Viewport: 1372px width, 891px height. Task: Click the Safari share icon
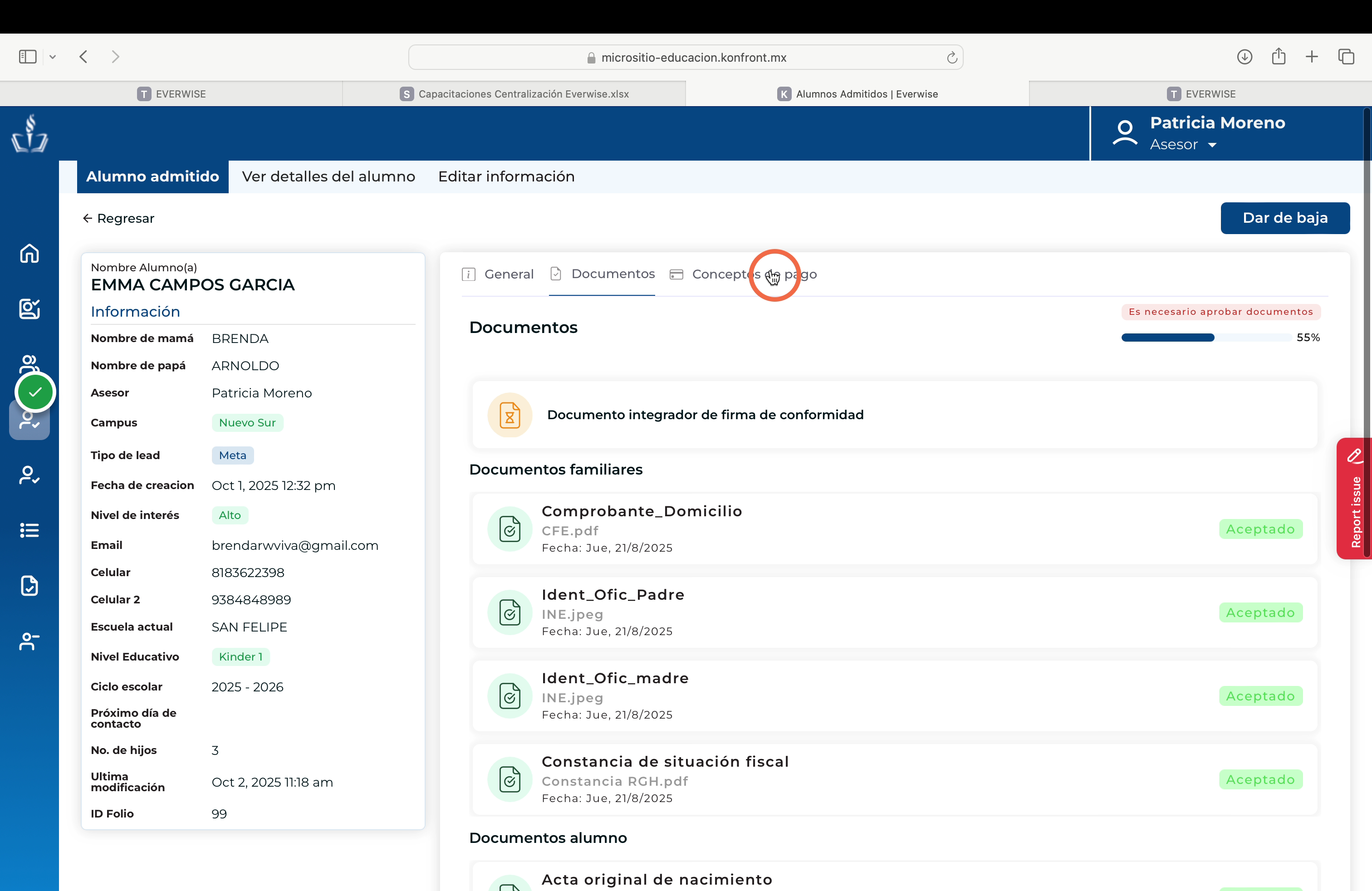[x=1279, y=56]
